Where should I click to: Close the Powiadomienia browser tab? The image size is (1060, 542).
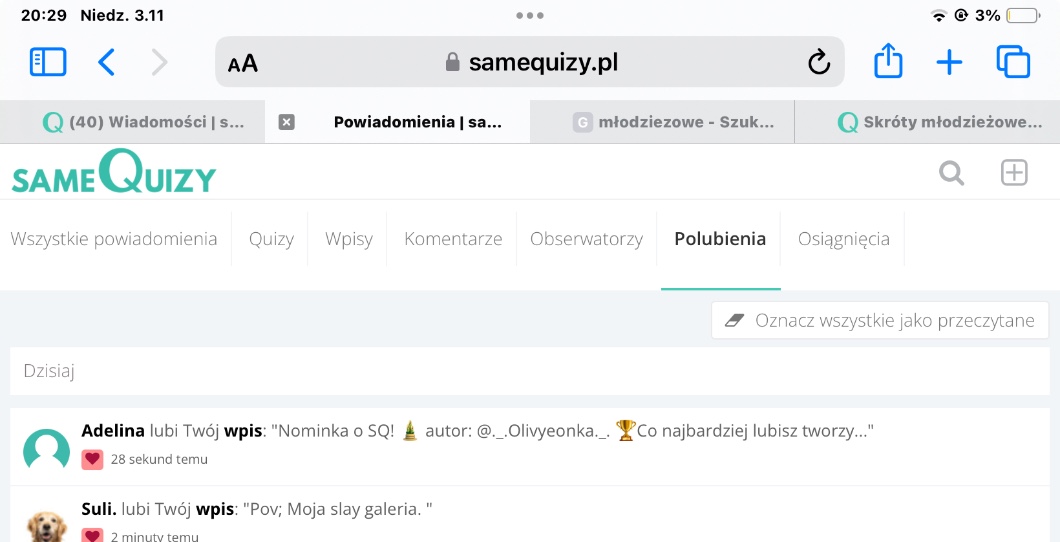click(x=286, y=122)
